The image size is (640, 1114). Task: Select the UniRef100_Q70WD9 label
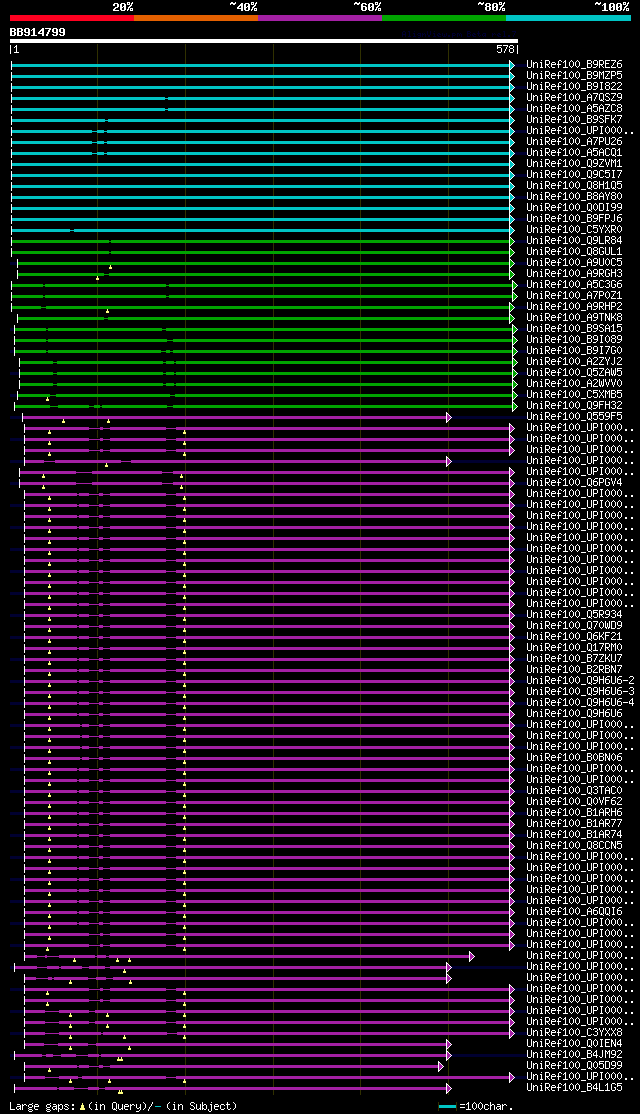(x=575, y=626)
